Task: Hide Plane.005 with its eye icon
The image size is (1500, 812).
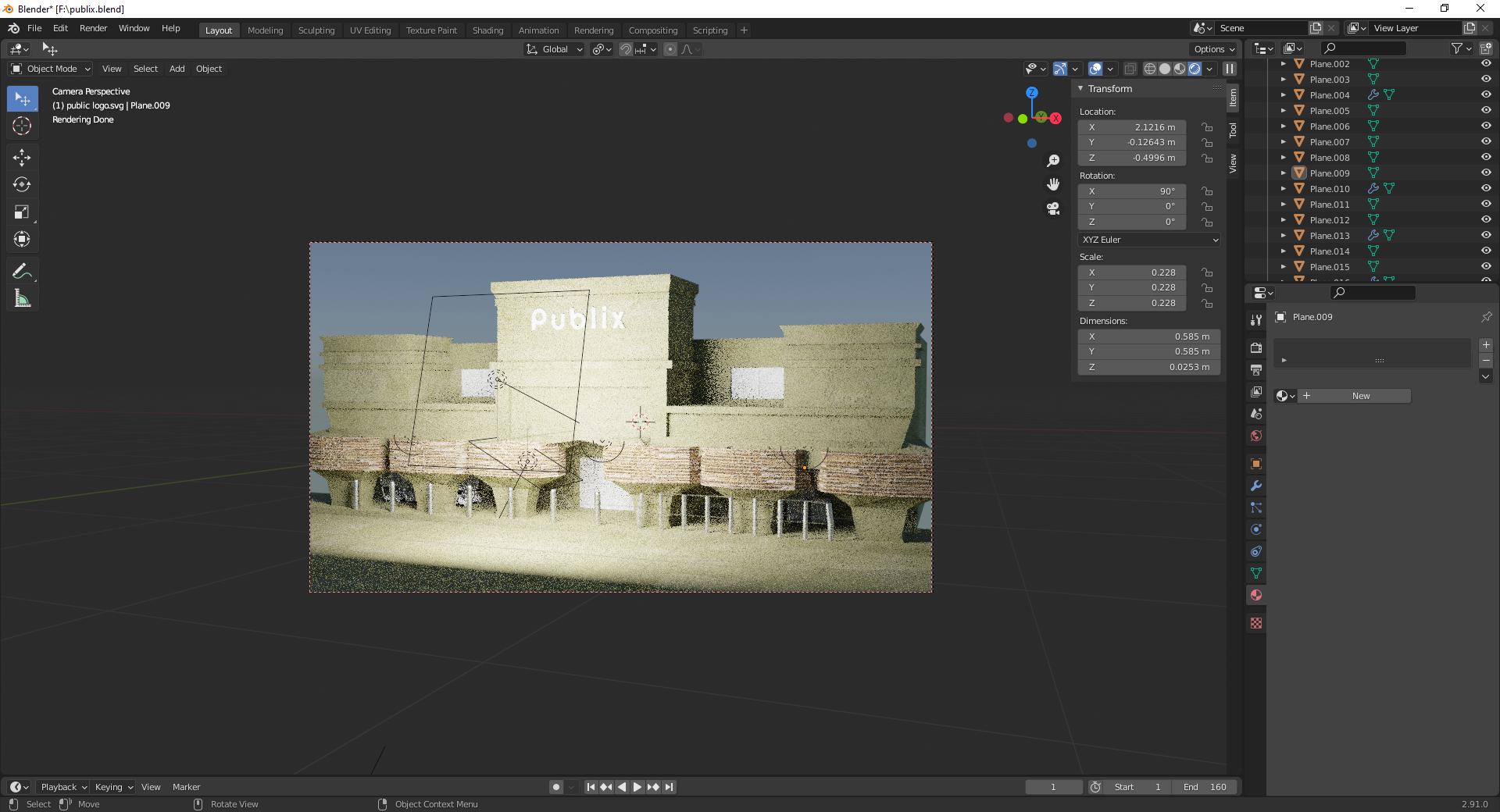Action: [x=1486, y=110]
